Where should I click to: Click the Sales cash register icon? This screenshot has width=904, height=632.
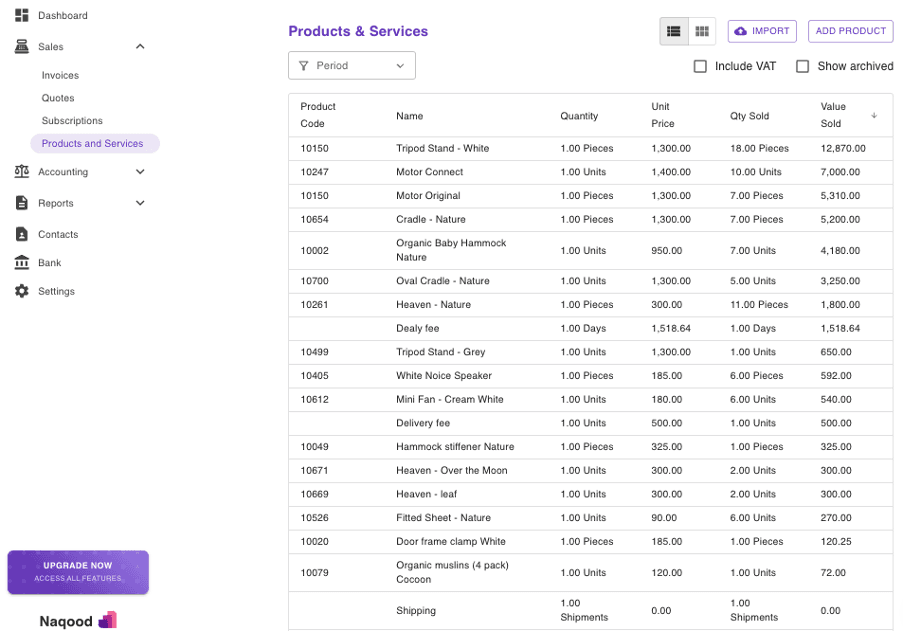click(21, 47)
